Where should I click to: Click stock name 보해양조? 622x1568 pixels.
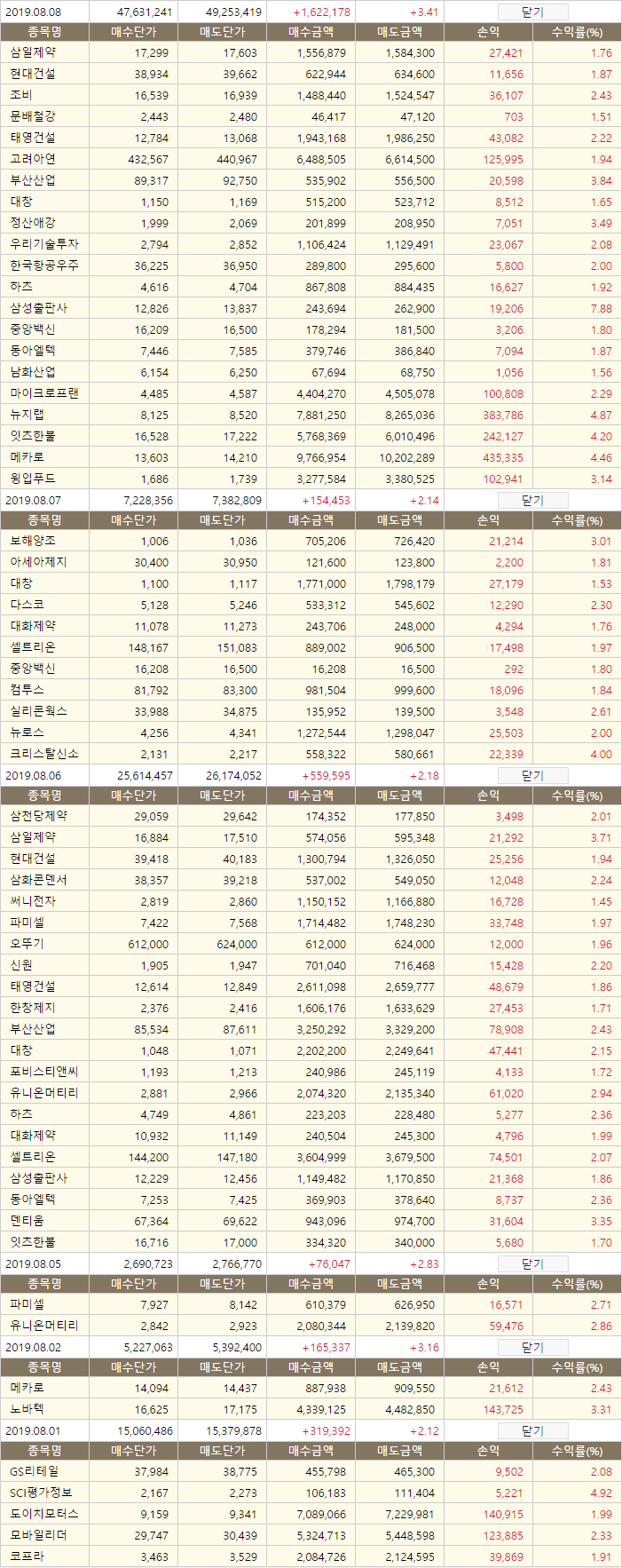[x=33, y=541]
